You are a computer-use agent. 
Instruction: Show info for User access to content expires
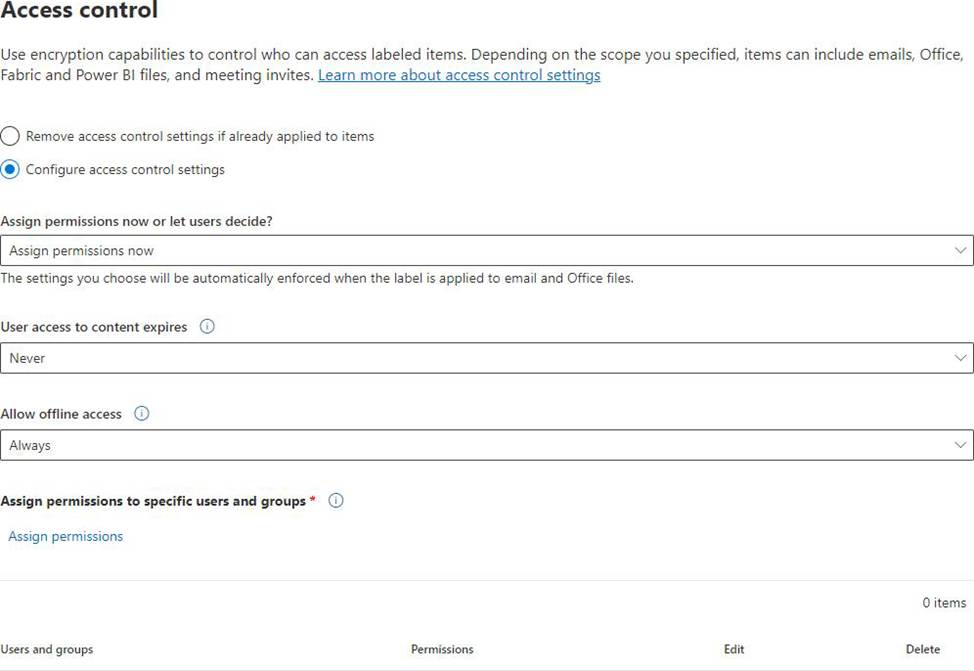tap(207, 327)
